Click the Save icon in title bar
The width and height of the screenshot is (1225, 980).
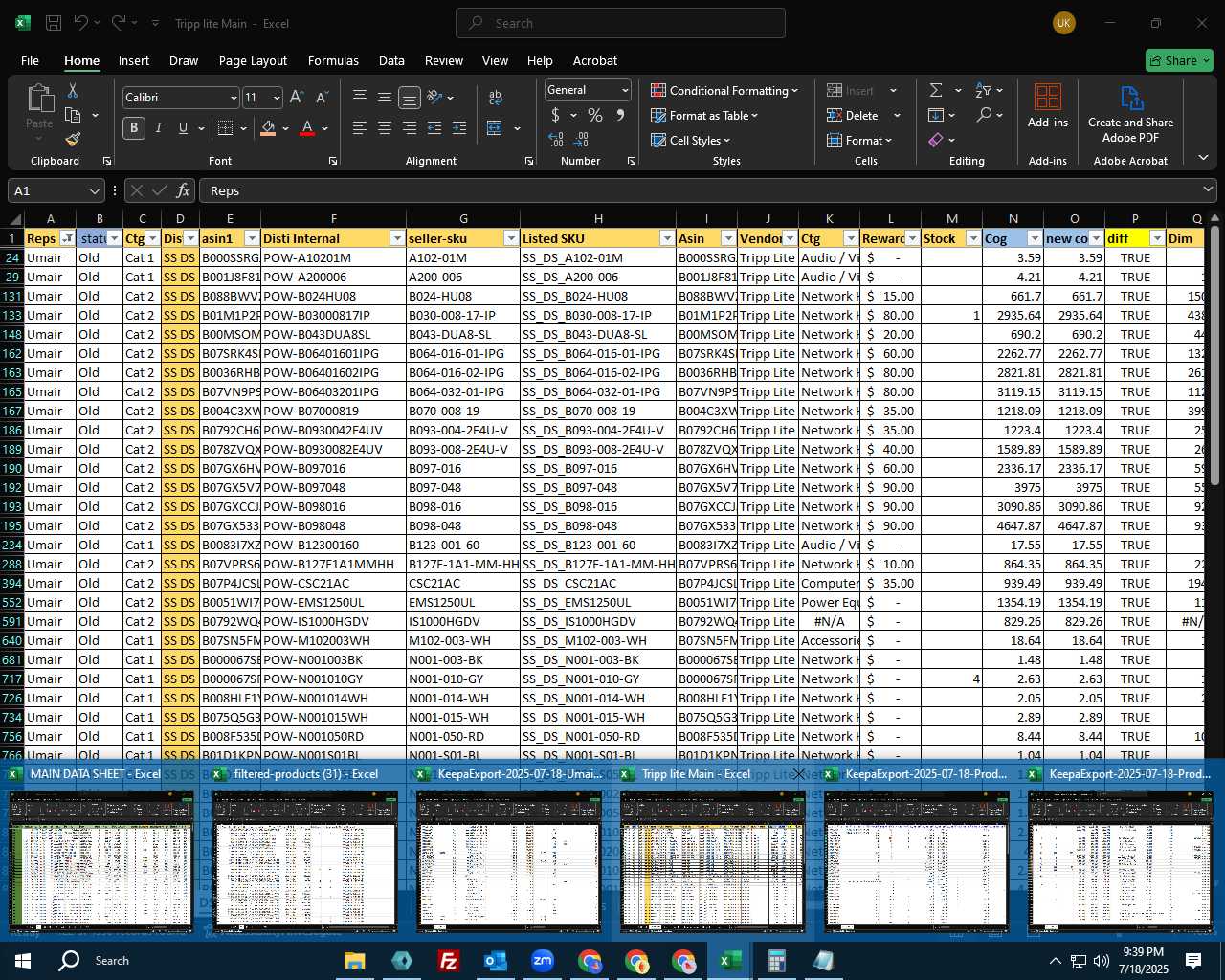(x=54, y=23)
